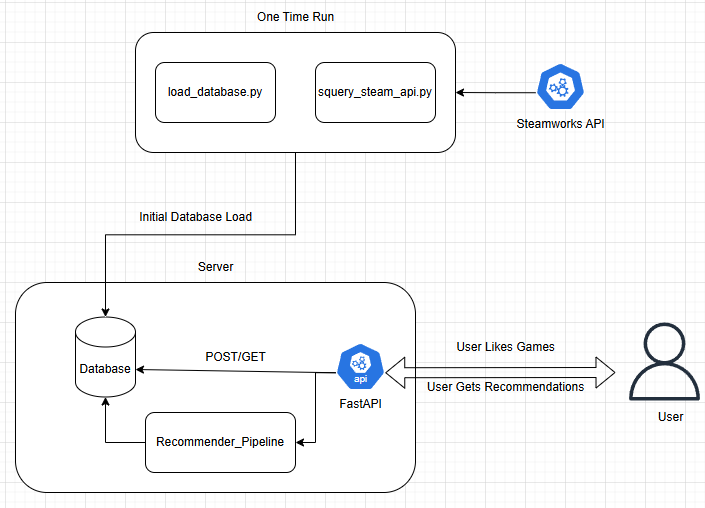Select the "FastAPI" text label

point(359,406)
